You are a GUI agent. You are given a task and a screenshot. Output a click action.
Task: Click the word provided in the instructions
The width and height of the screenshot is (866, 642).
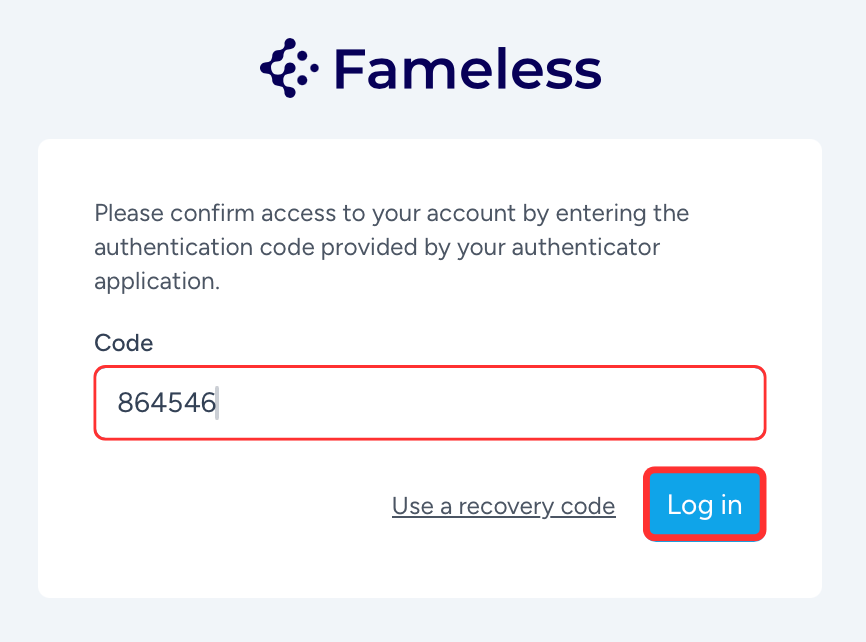coord(368,248)
